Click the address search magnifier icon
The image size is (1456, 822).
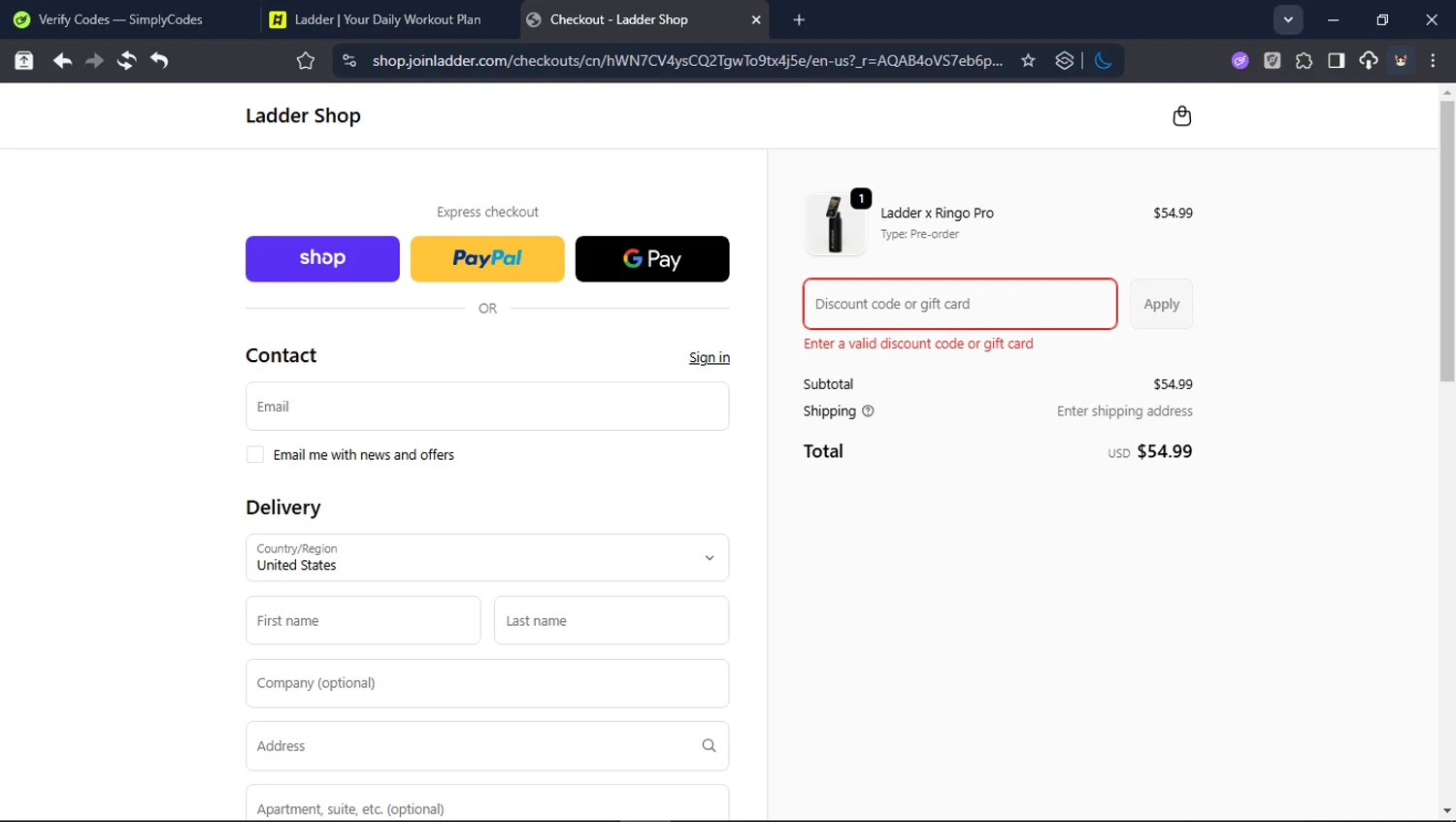click(x=709, y=746)
